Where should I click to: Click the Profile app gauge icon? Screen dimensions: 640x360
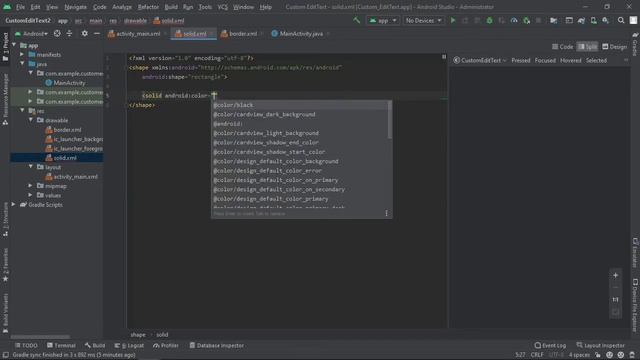(514, 20)
